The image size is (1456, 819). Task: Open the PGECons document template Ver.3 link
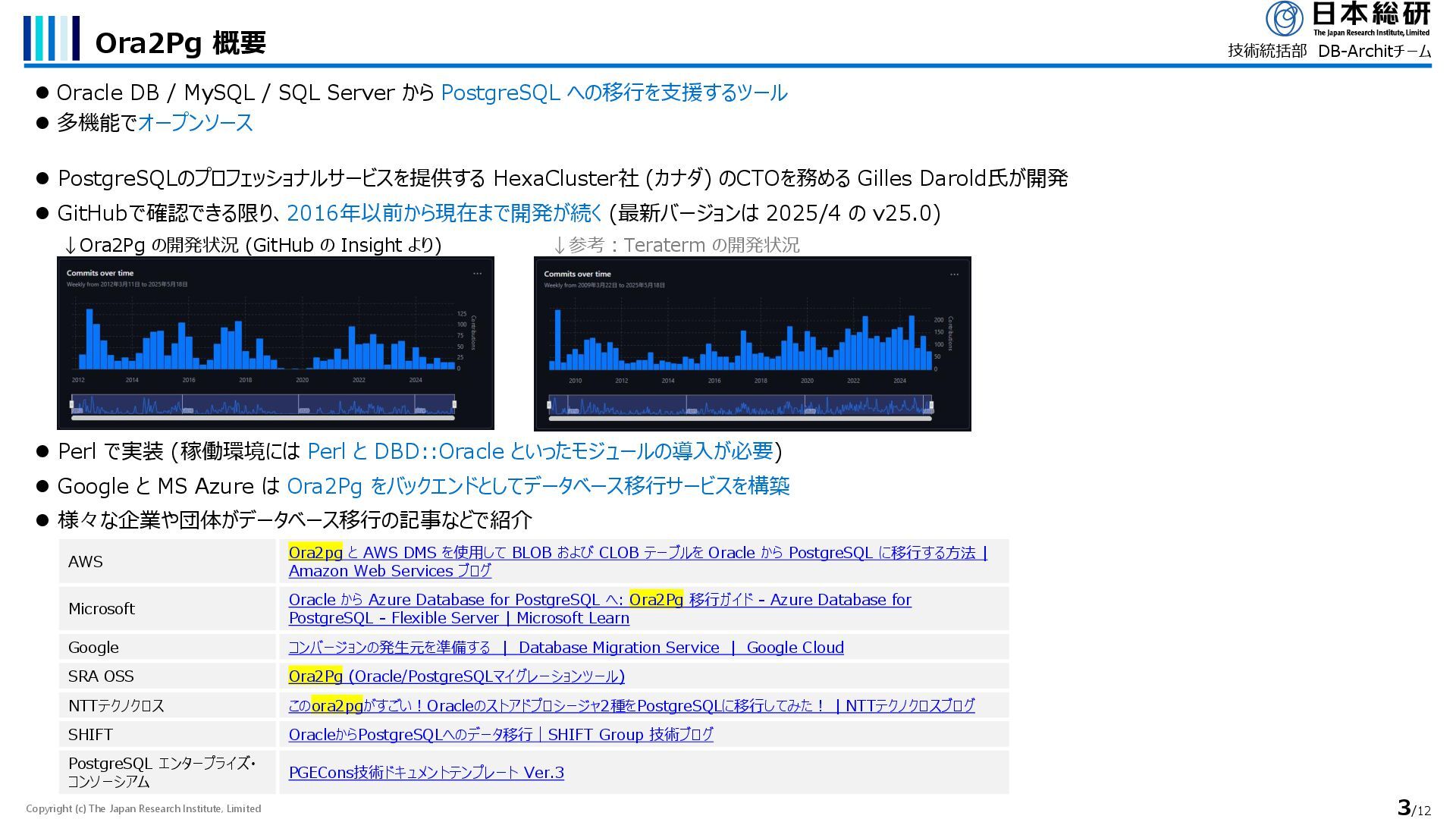click(426, 773)
